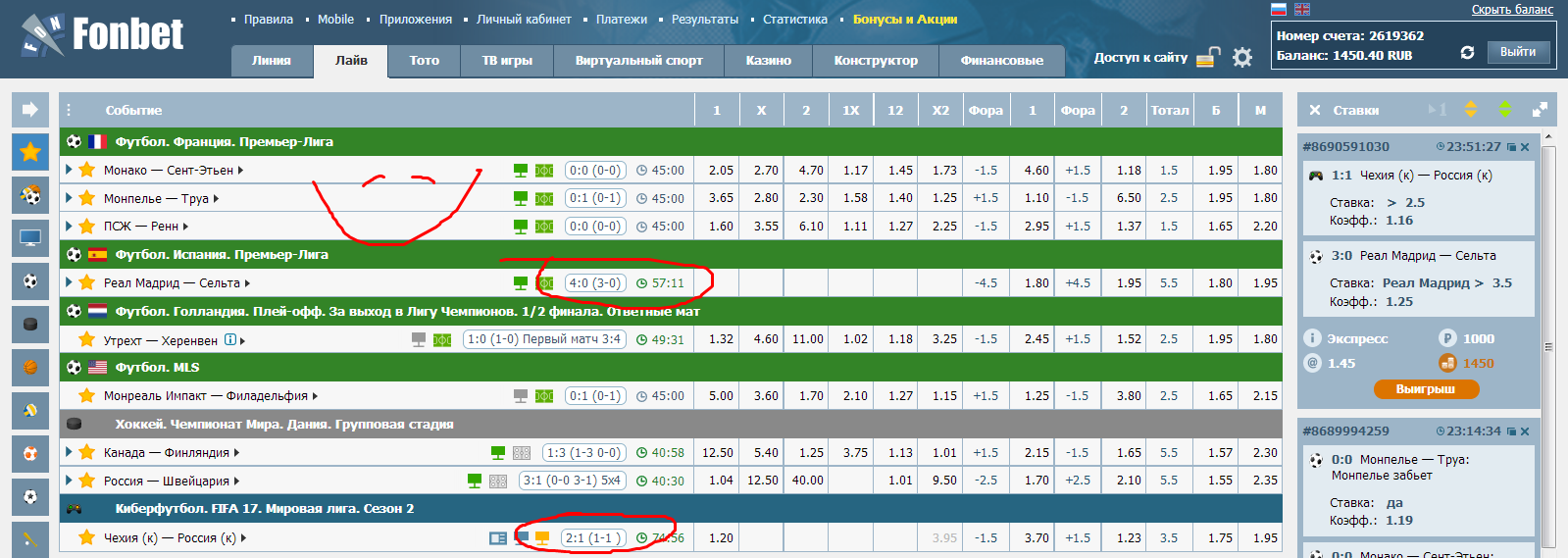Star Утрехт — Херенвен as favorite
The width and height of the screenshot is (1568, 558).
(86, 340)
